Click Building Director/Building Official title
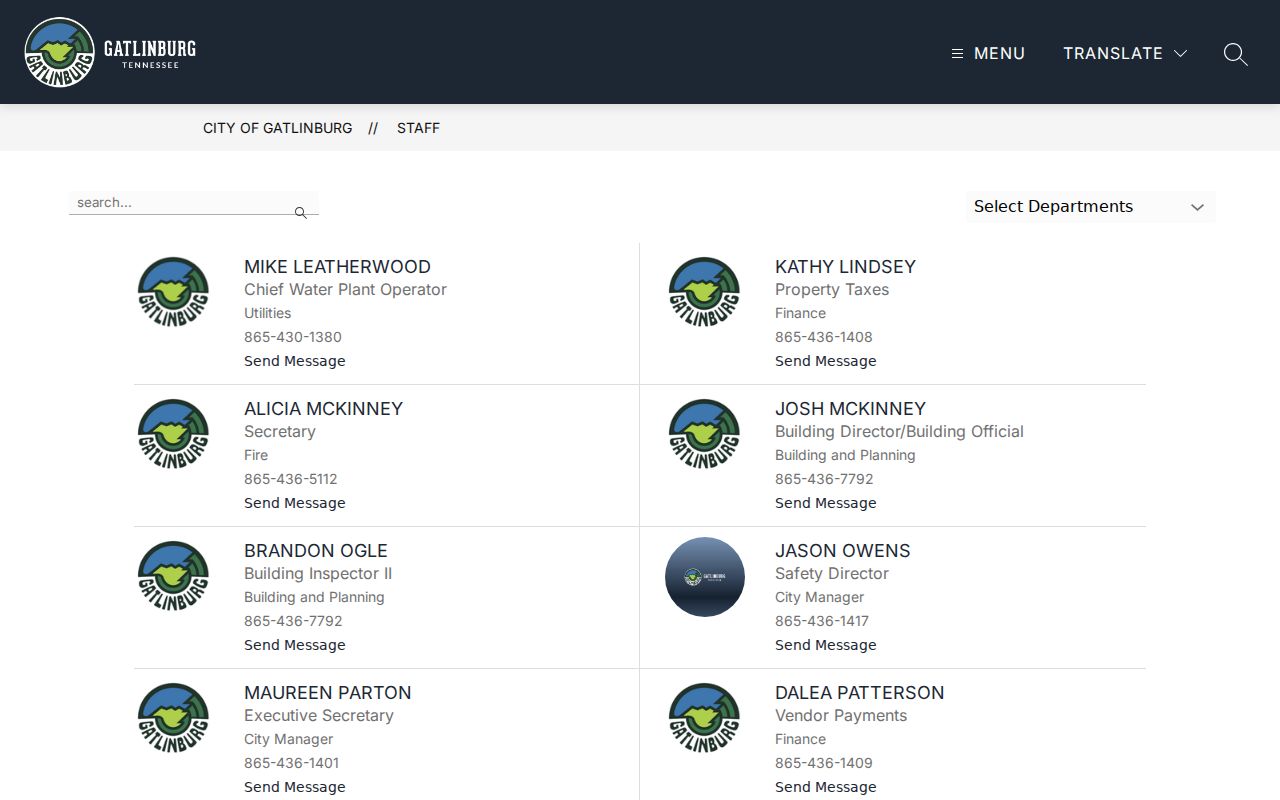Screen dimensions: 1280x800 pyautogui.click(x=899, y=432)
